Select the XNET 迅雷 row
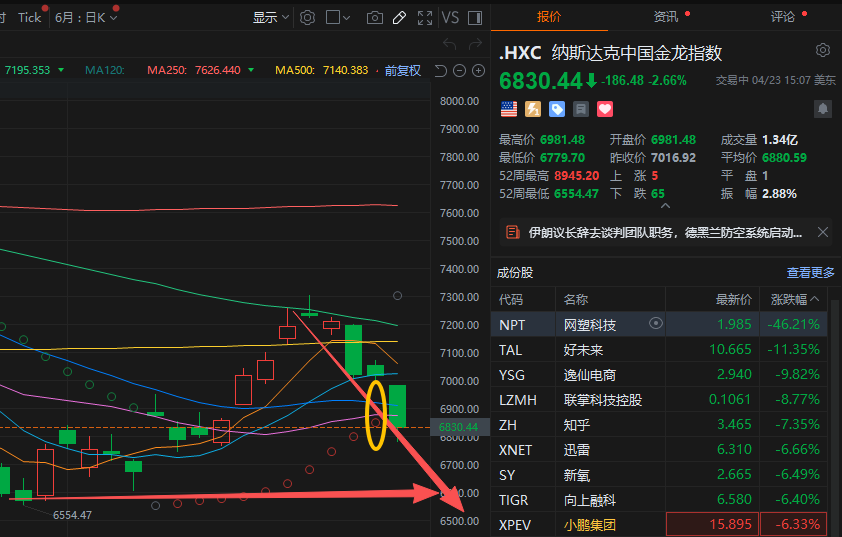842x537 pixels. pyautogui.click(x=659, y=449)
